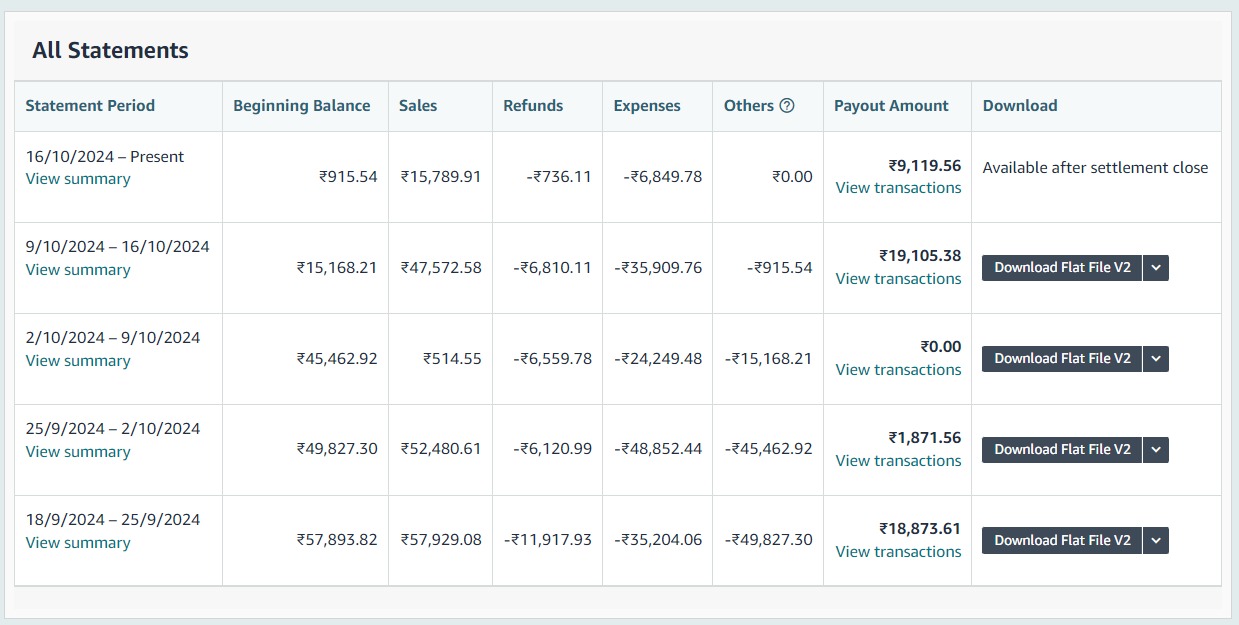View transactions for ₹19,105.38 payout

(x=898, y=279)
